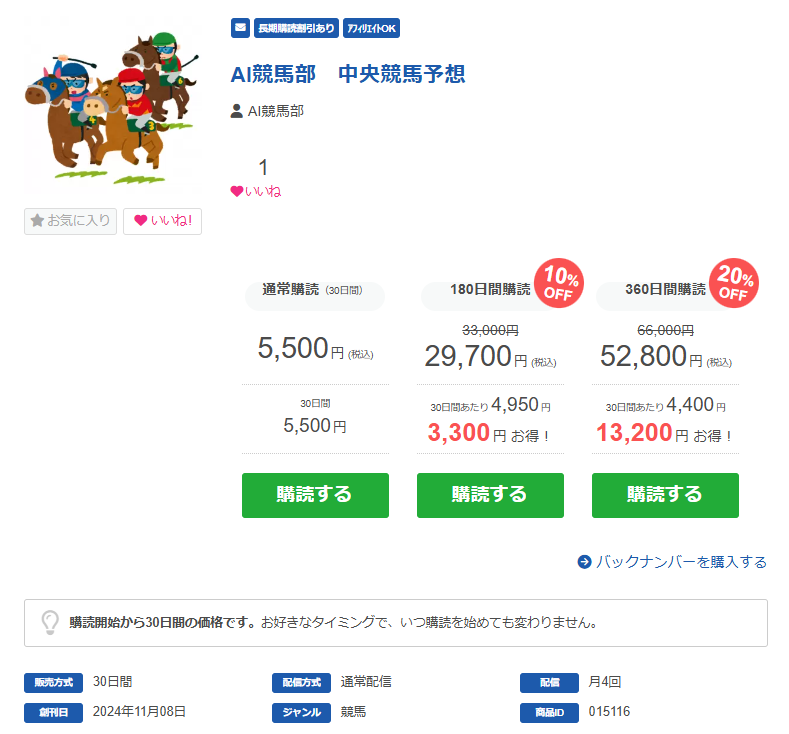Subscribe to the 29,700円 180-day plan
789x734 pixels.
(490, 495)
